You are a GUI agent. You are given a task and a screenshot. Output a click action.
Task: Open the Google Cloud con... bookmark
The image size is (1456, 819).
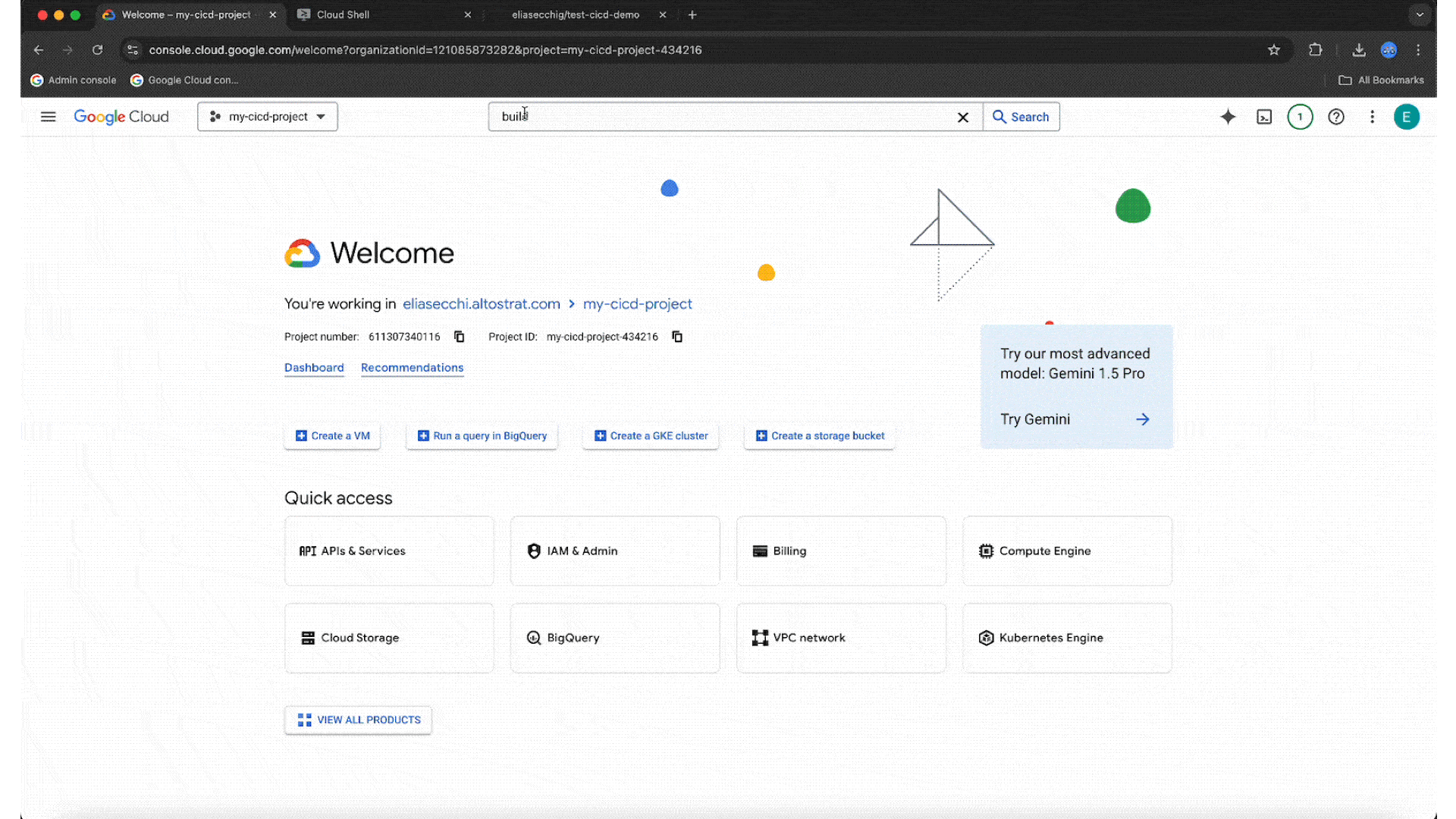tap(184, 80)
